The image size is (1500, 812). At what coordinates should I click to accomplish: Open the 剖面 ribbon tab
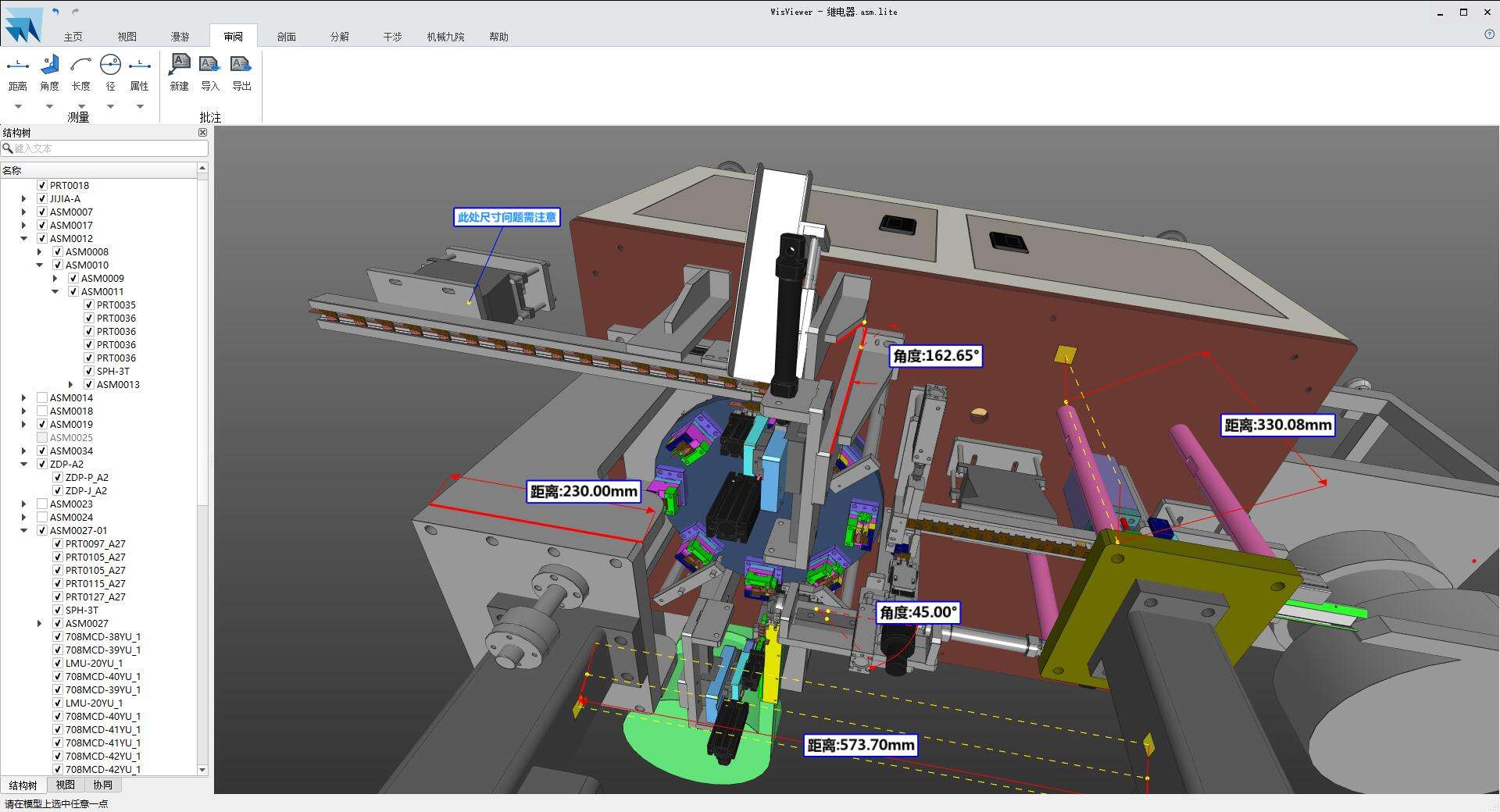point(287,37)
